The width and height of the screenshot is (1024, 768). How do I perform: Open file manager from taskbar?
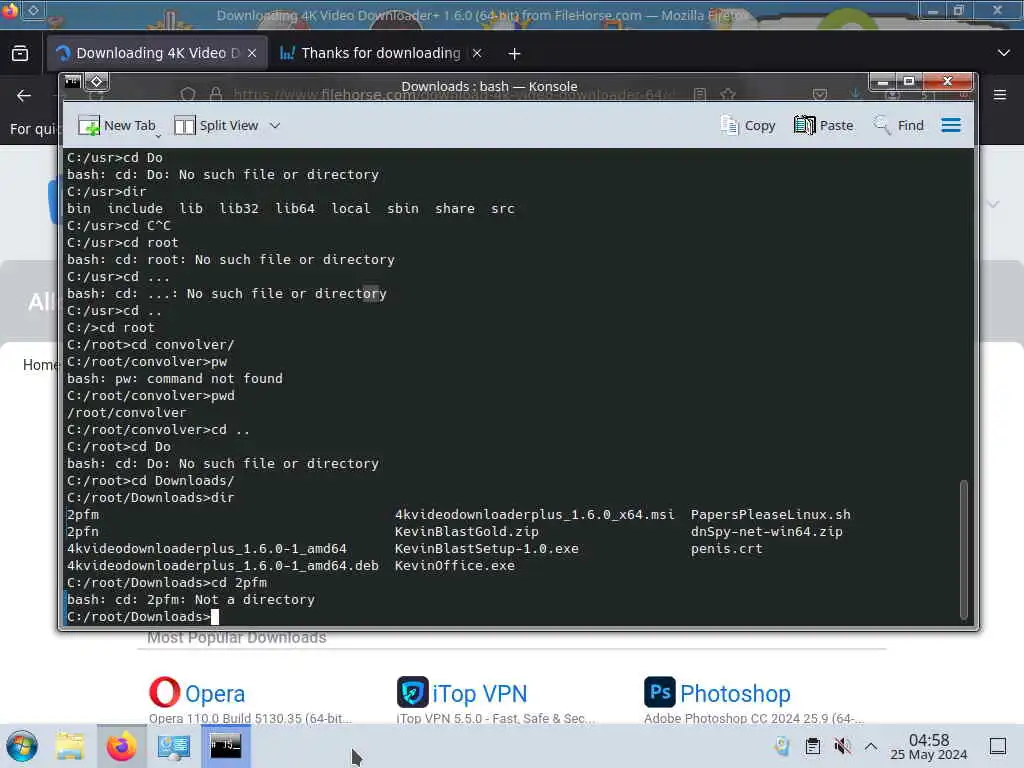click(x=70, y=746)
